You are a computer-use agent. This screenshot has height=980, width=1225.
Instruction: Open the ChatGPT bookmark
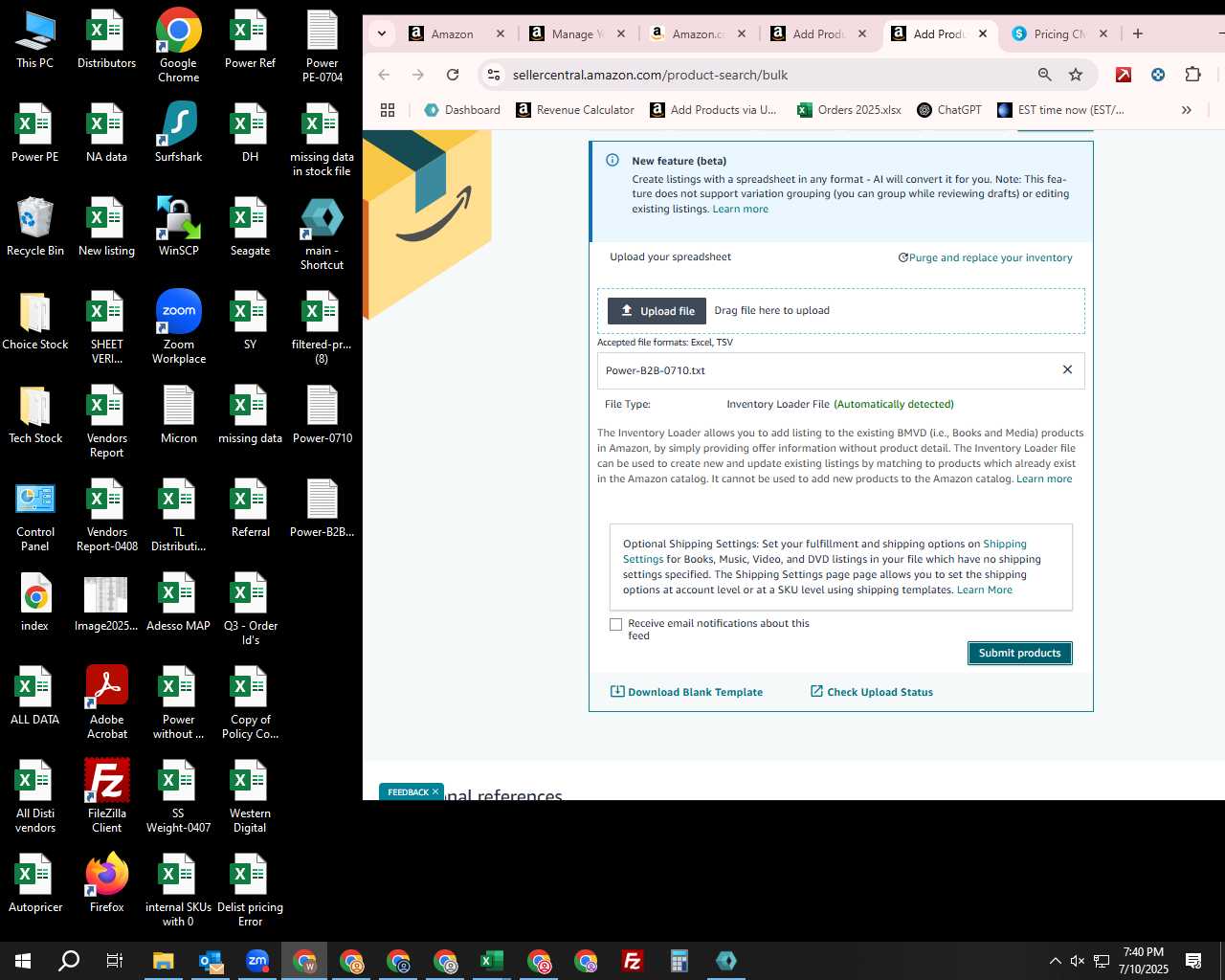tap(949, 110)
